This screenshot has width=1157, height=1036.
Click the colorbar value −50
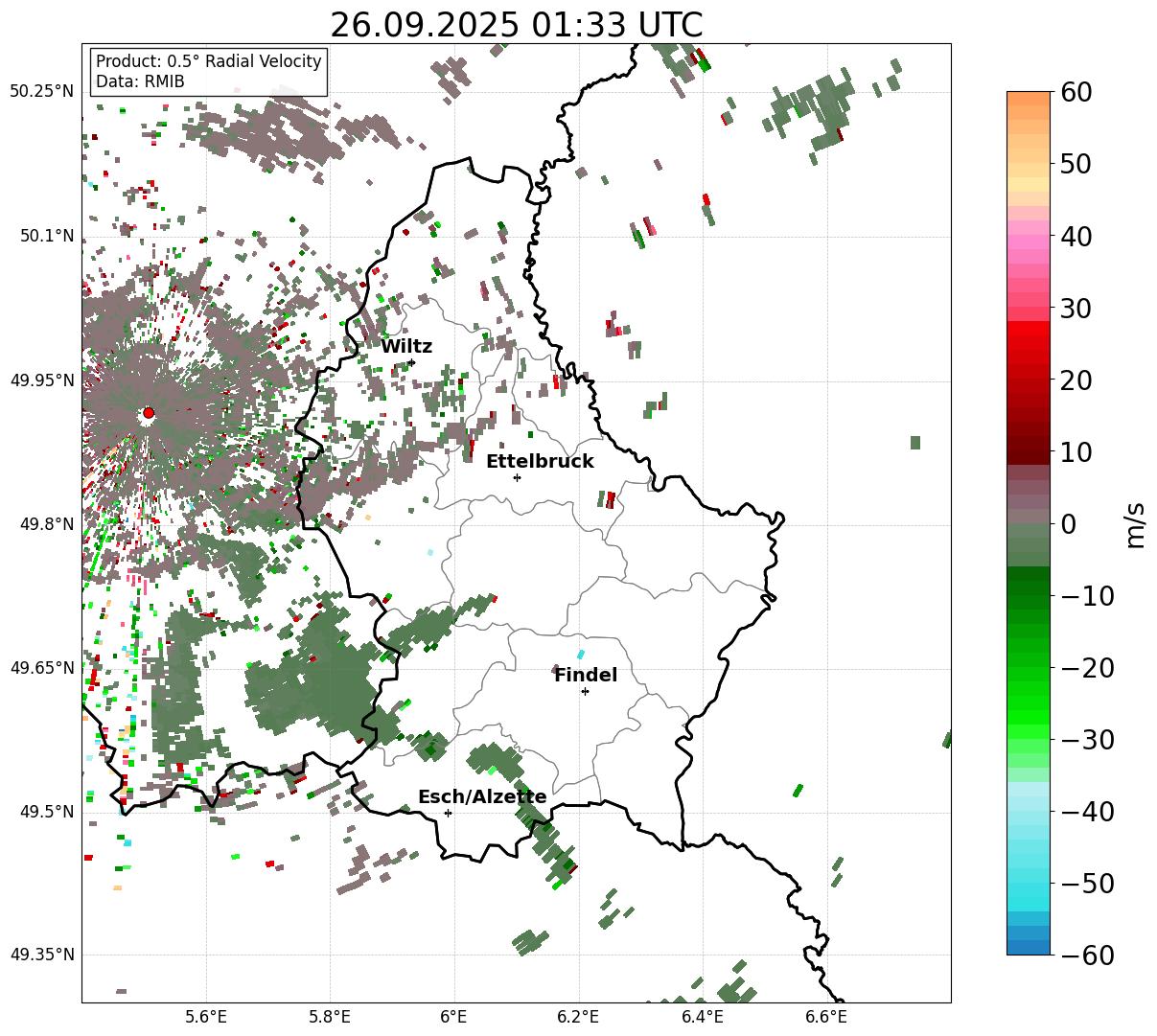click(x=1087, y=884)
